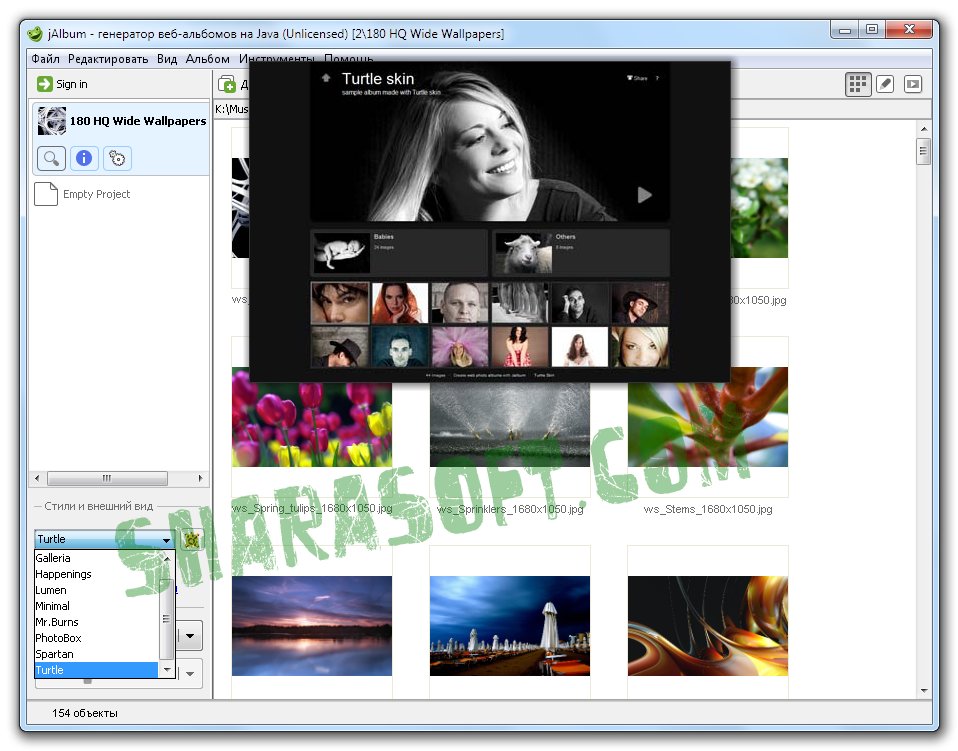Click the blank page icon of Empty Project
The width and height of the screenshot is (958, 751).
pyautogui.click(x=46, y=194)
